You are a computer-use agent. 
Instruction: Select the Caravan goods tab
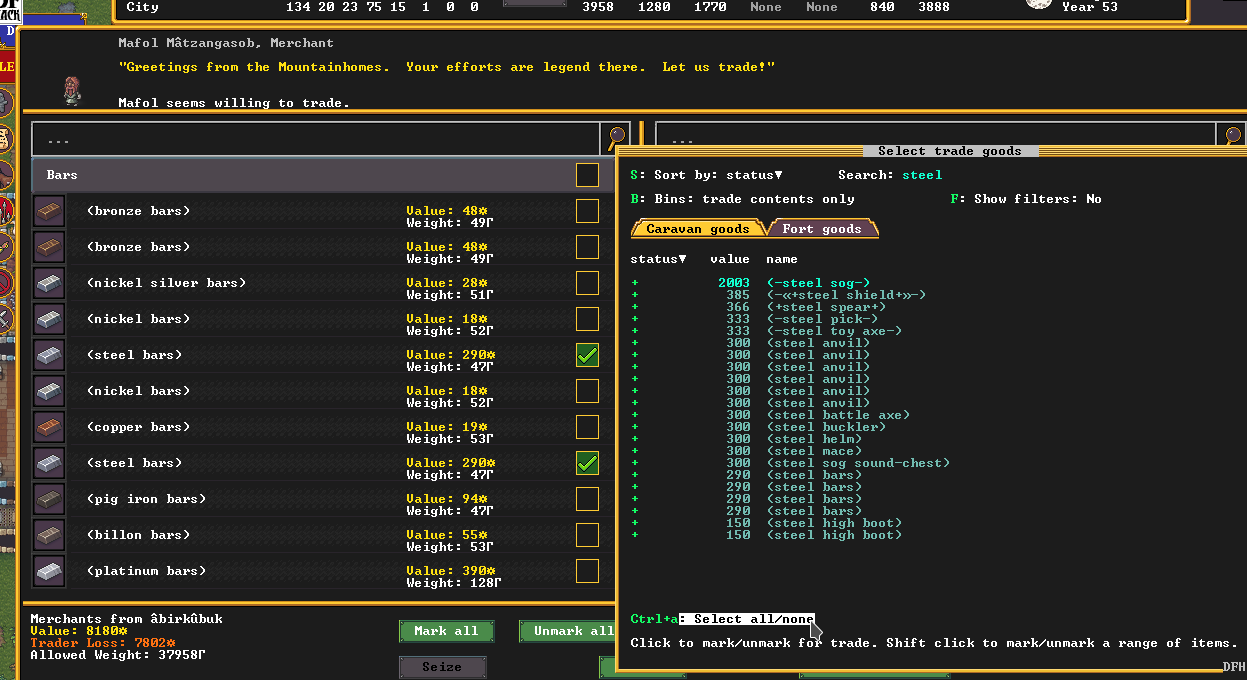pyautogui.click(x=697, y=229)
